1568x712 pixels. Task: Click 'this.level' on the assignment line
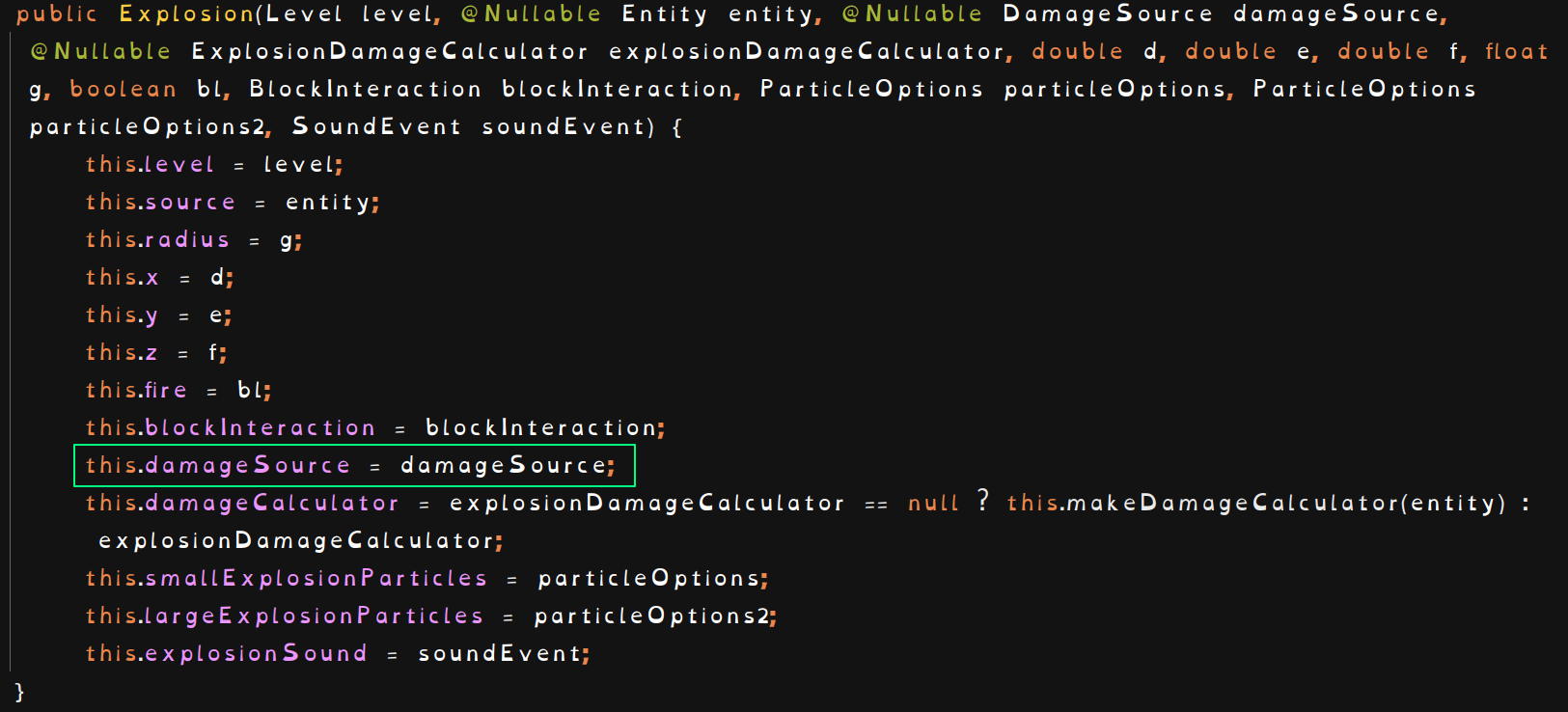150,165
